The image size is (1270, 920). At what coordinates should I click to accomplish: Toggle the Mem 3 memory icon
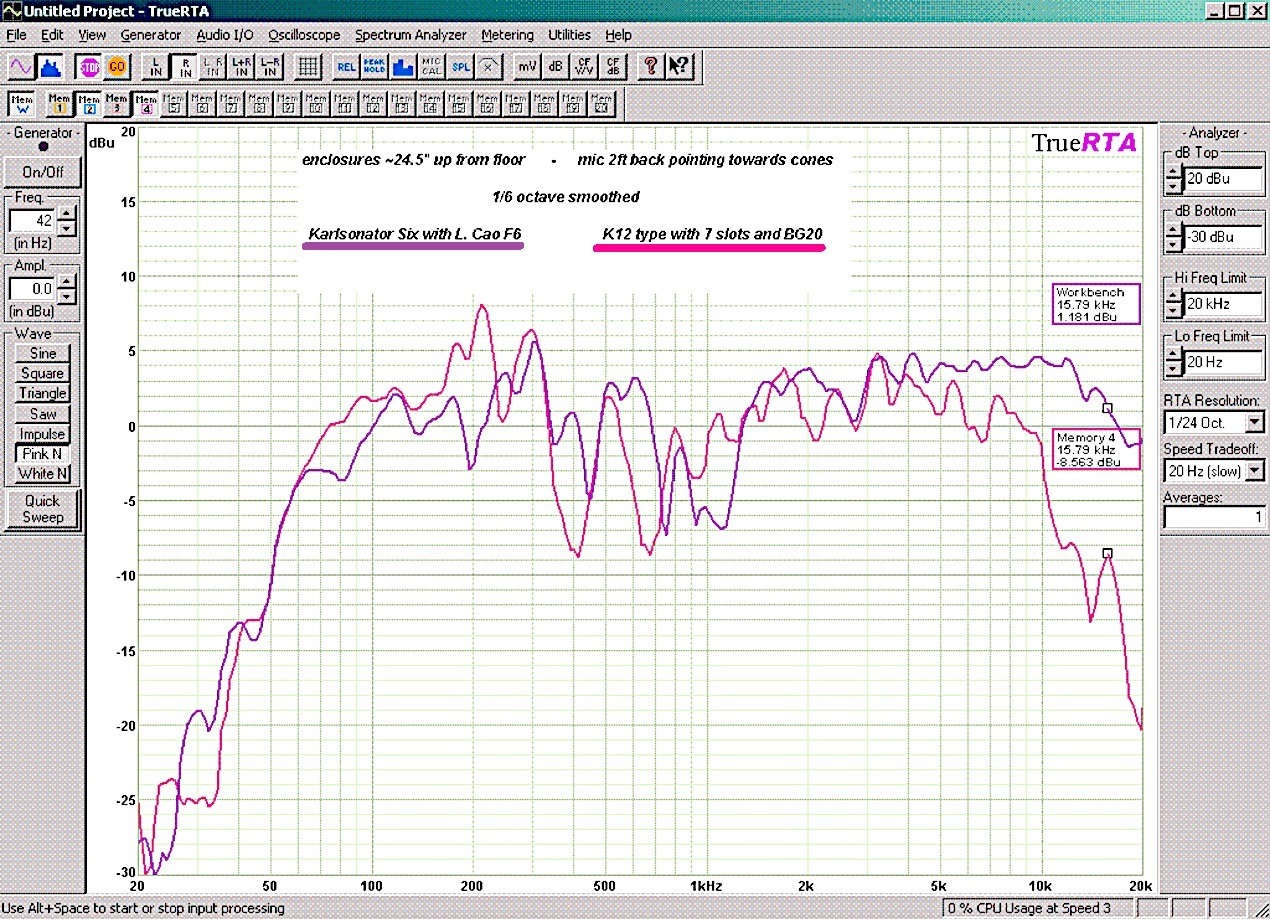click(x=117, y=103)
